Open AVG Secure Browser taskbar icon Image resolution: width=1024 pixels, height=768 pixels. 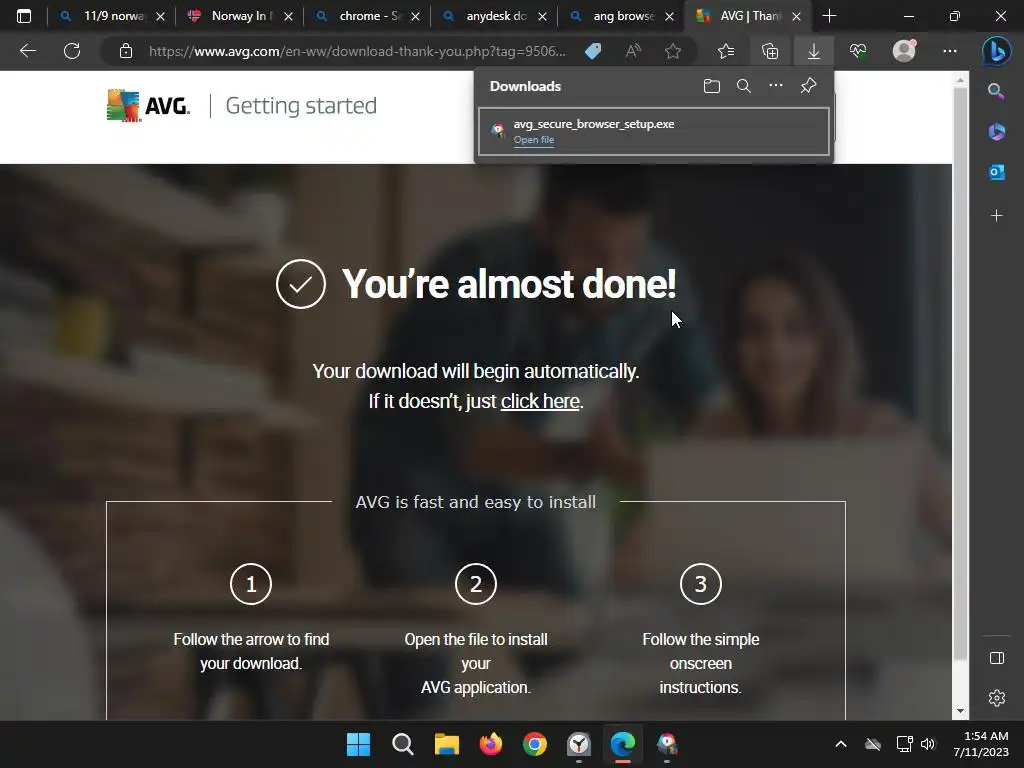tap(667, 744)
